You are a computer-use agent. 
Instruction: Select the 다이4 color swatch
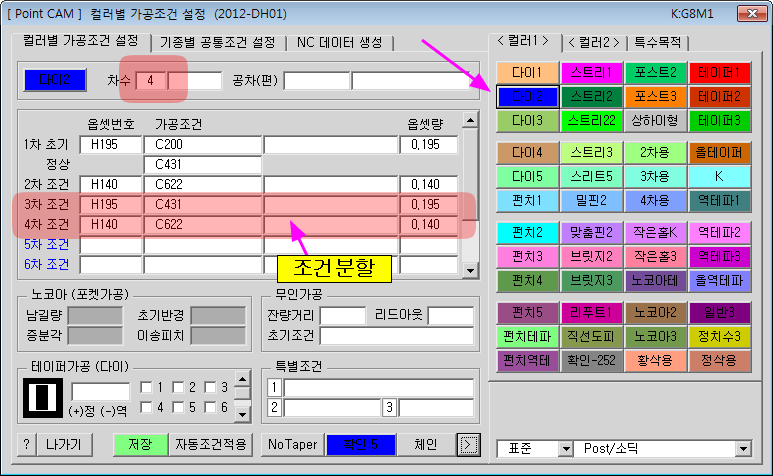click(x=527, y=153)
